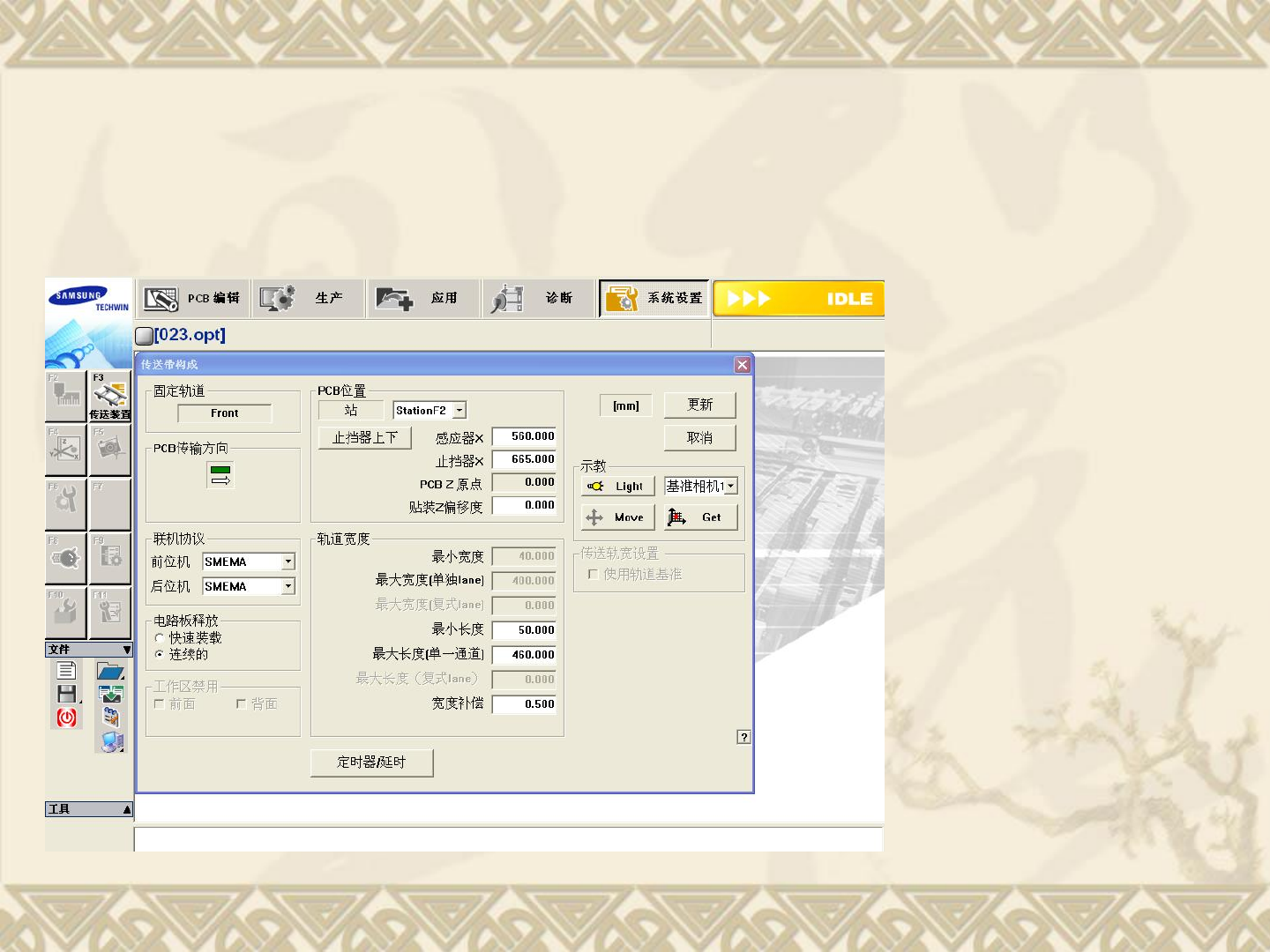Click the 最小长度 value field

tap(525, 630)
